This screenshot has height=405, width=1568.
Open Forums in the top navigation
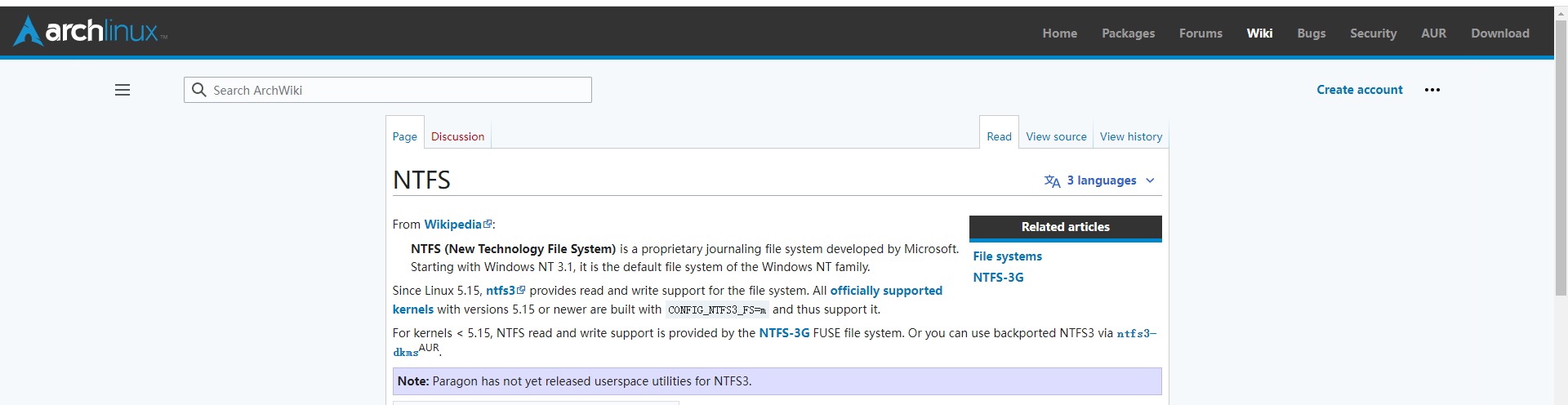1200,33
